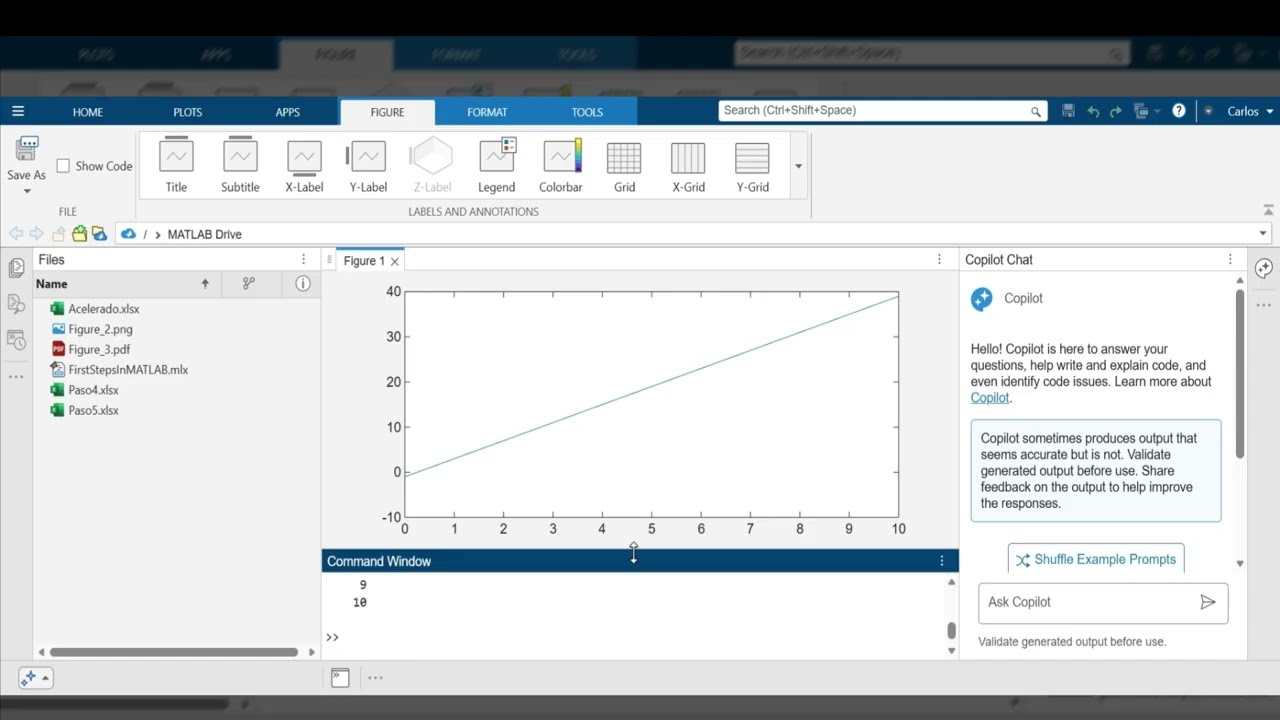Click the Undo arrow
The width and height of the screenshot is (1280, 720).
click(x=1093, y=111)
